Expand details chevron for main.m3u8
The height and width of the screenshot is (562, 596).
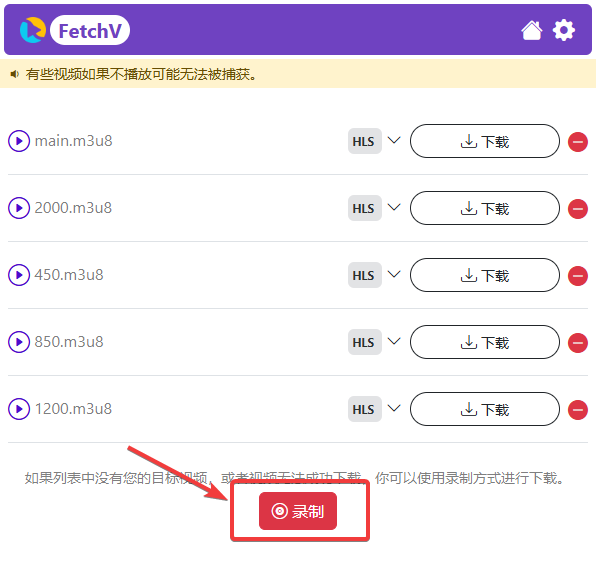tap(394, 140)
